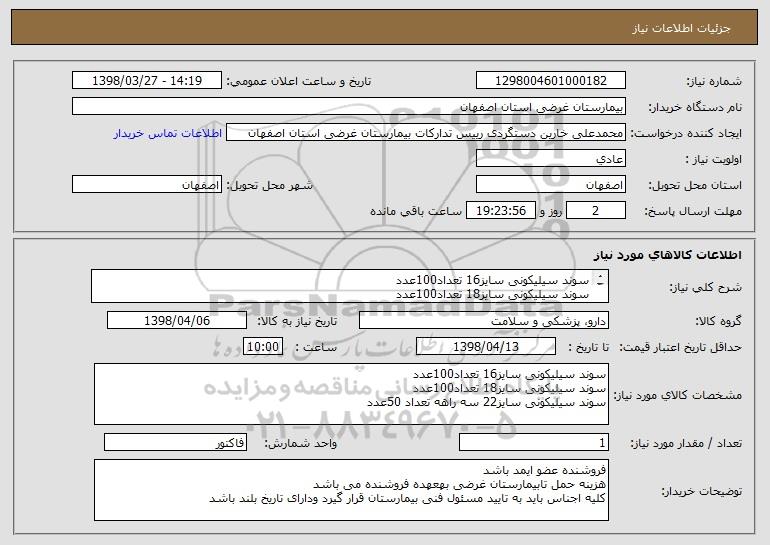The width and height of the screenshot is (770, 545).
Task: Click the label شرح کلی نیاز
Action: (706, 287)
